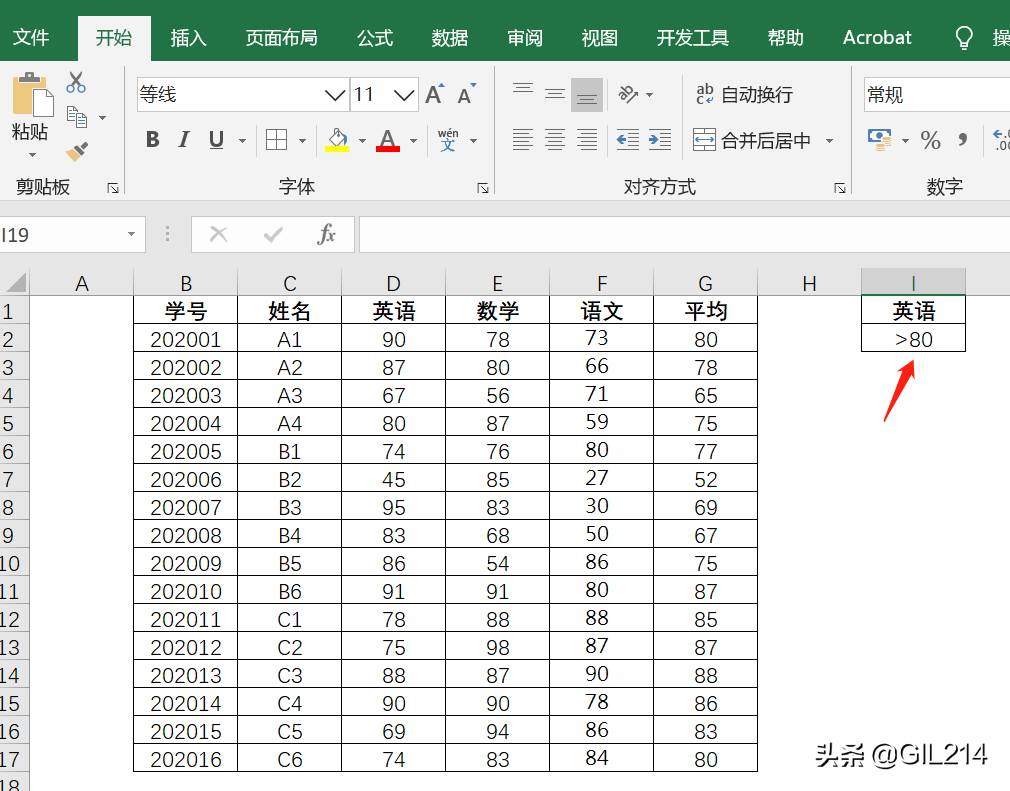
Task: Click the wén phonetic guide icon
Action: click(x=448, y=139)
